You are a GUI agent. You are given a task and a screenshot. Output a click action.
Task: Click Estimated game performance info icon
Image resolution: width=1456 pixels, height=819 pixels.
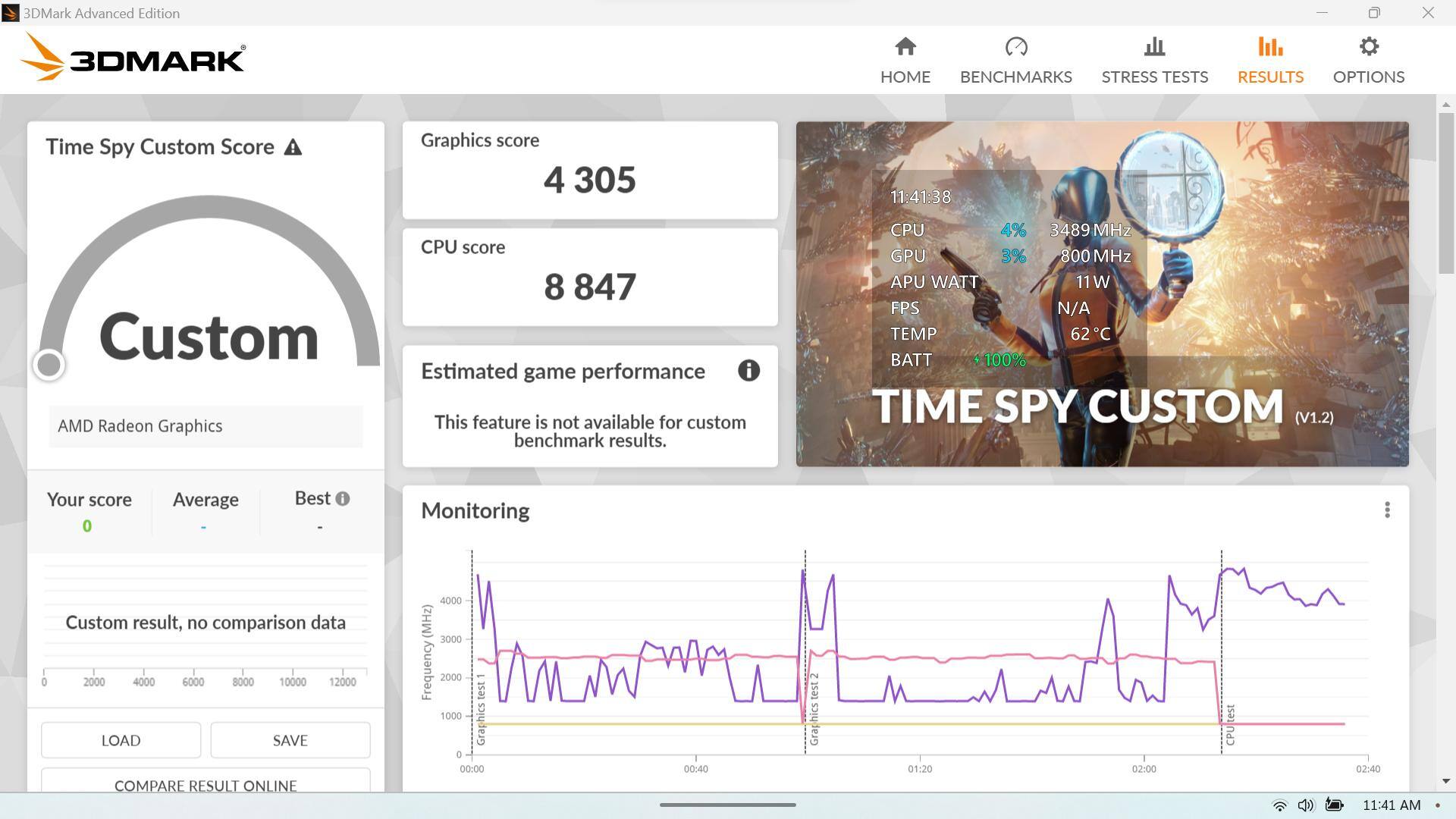pos(748,371)
